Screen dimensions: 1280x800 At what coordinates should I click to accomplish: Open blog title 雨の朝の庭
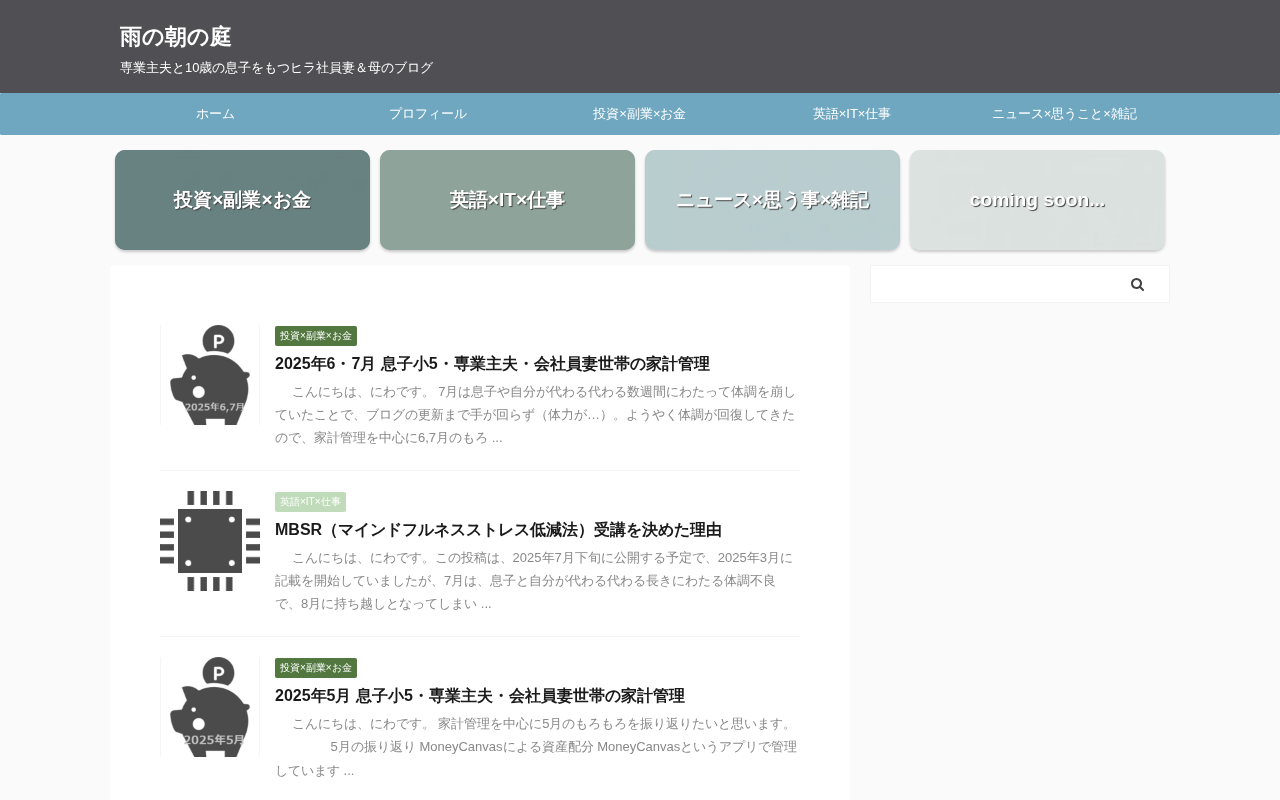pos(176,37)
